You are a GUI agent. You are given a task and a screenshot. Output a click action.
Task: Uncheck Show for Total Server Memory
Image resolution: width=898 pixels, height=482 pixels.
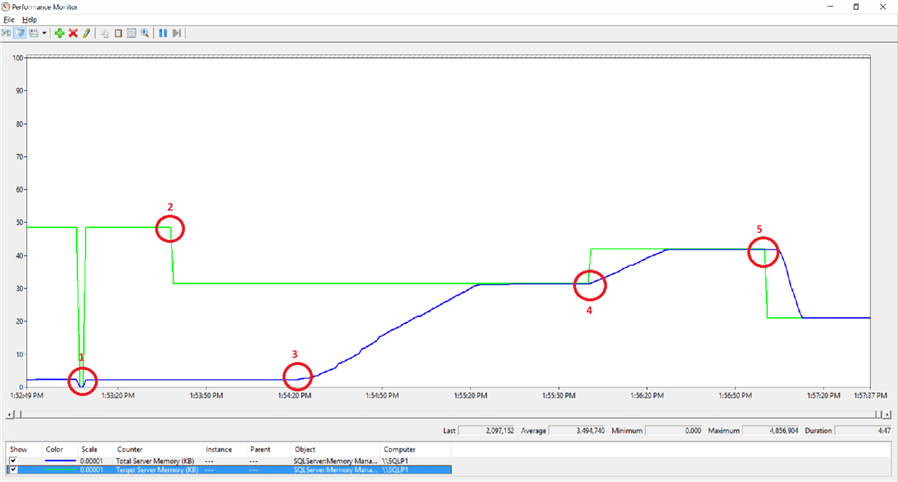pyautogui.click(x=13, y=461)
